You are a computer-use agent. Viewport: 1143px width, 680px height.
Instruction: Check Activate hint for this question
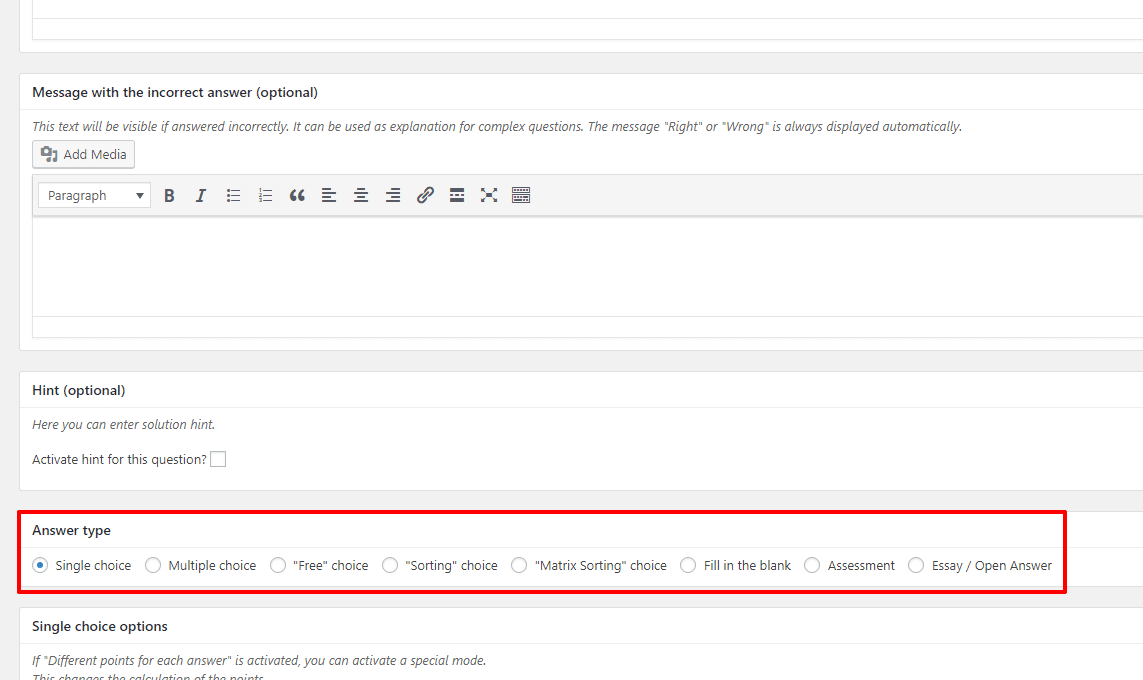[218, 459]
